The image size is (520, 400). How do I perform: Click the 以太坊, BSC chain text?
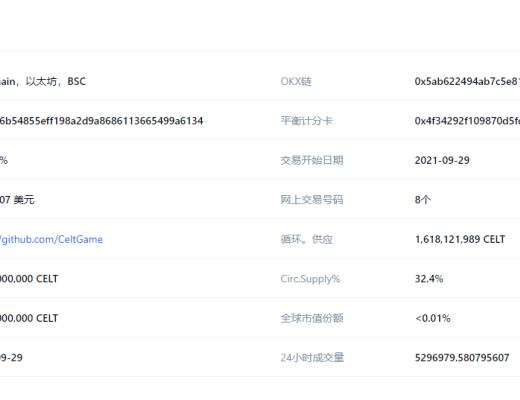56,81
